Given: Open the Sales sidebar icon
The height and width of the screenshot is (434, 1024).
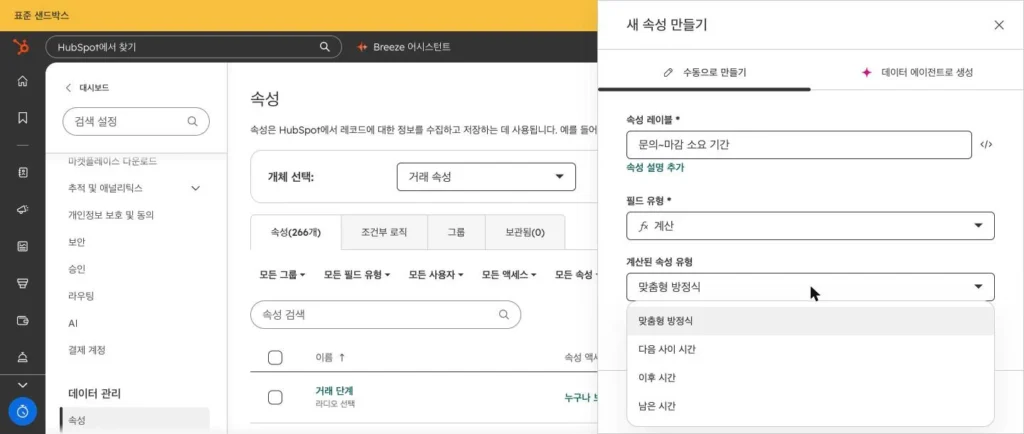Looking at the screenshot, I should pyautogui.click(x=22, y=283).
